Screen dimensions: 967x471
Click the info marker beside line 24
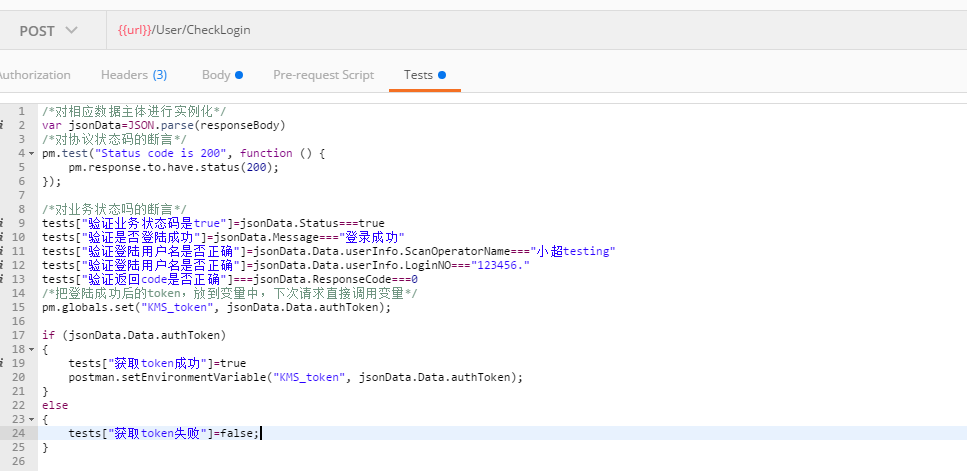click(4, 433)
